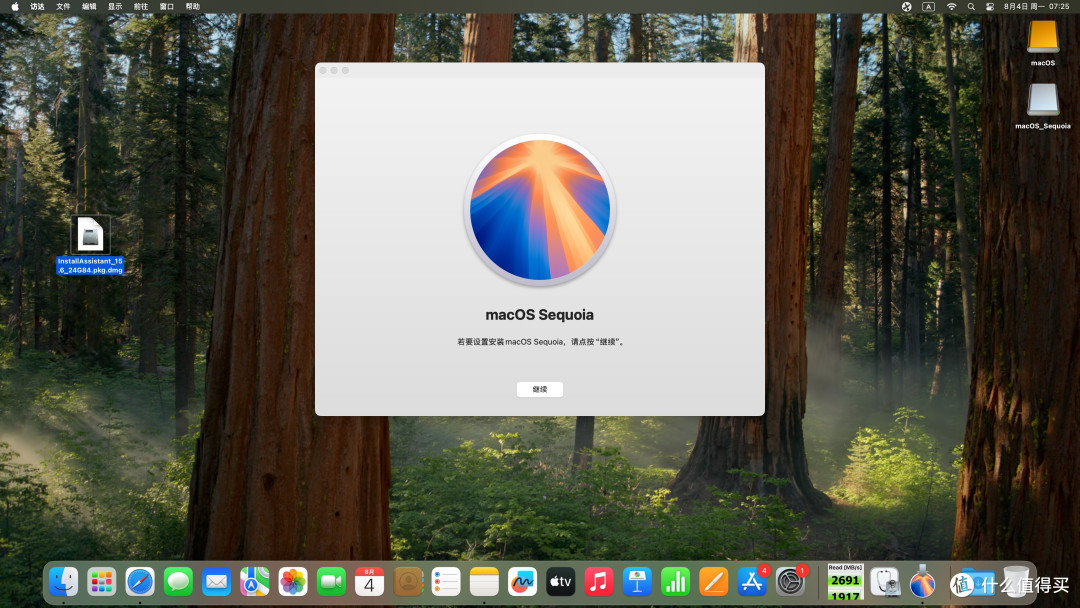1080x608 pixels.
Task: Open App Store from the Dock
Action: click(751, 583)
